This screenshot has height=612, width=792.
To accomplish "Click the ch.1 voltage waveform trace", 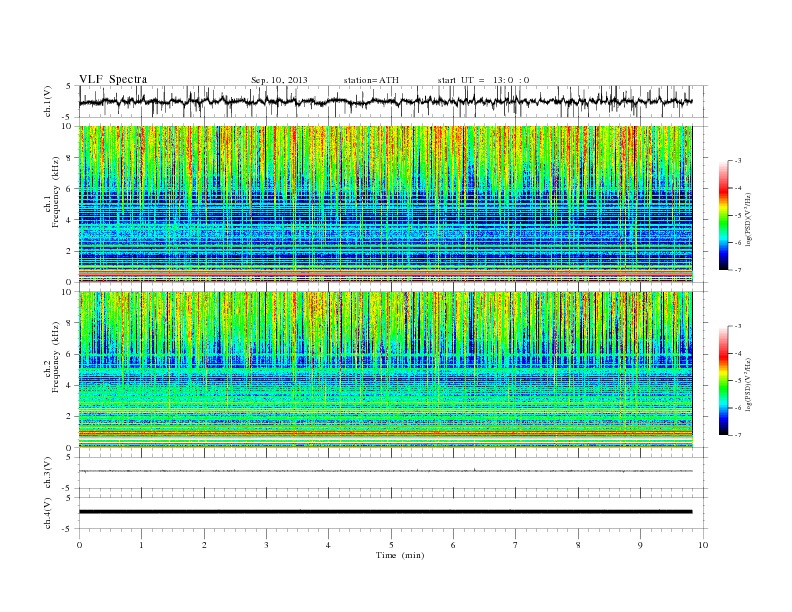I will (386, 101).
